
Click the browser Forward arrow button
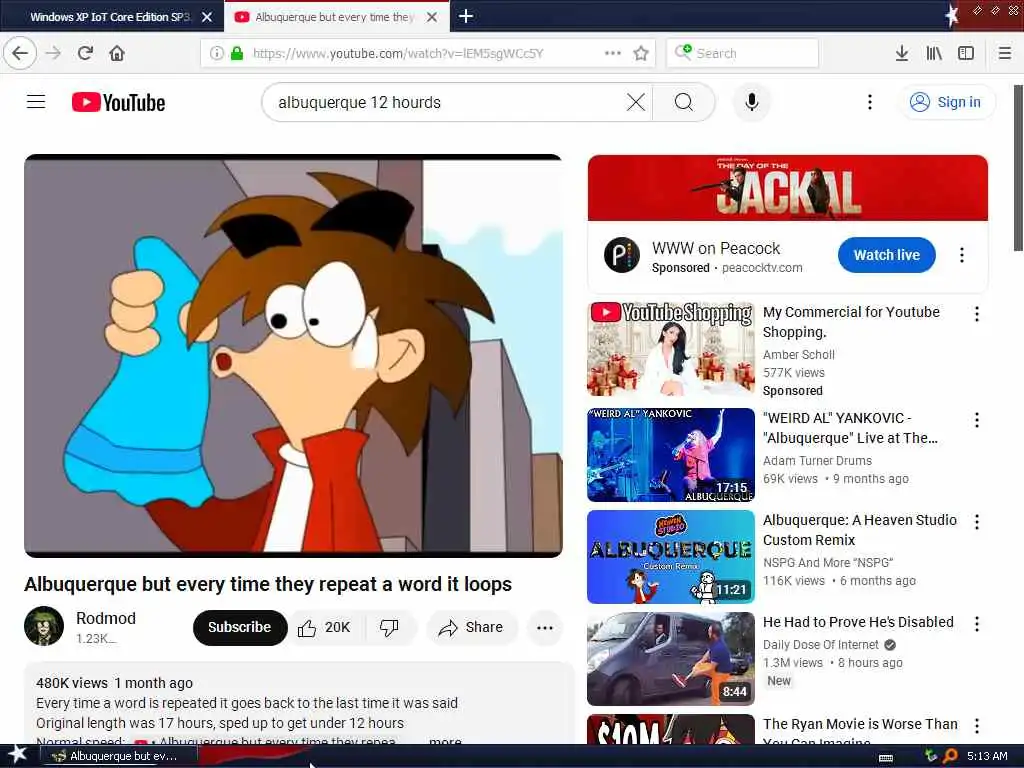point(53,53)
